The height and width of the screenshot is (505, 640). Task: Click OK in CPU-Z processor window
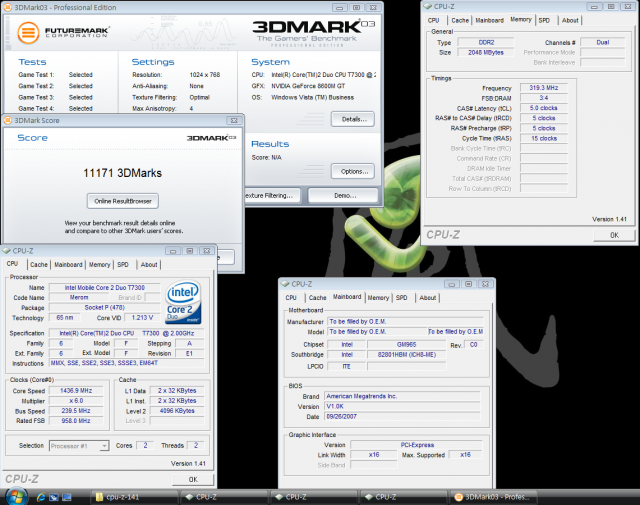[x=193, y=479]
